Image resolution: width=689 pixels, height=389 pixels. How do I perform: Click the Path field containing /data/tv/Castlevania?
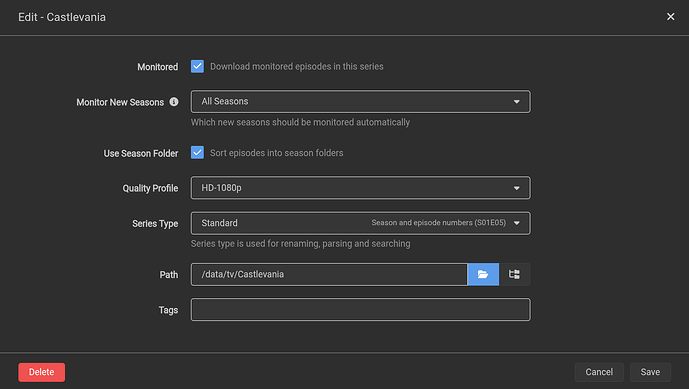click(x=329, y=274)
